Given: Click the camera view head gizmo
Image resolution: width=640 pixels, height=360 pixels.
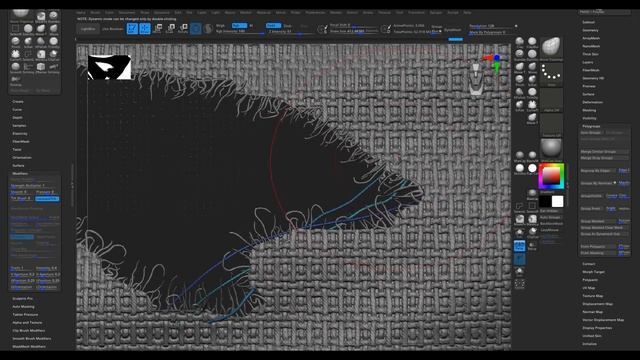Looking at the screenshot, I should (476, 80).
